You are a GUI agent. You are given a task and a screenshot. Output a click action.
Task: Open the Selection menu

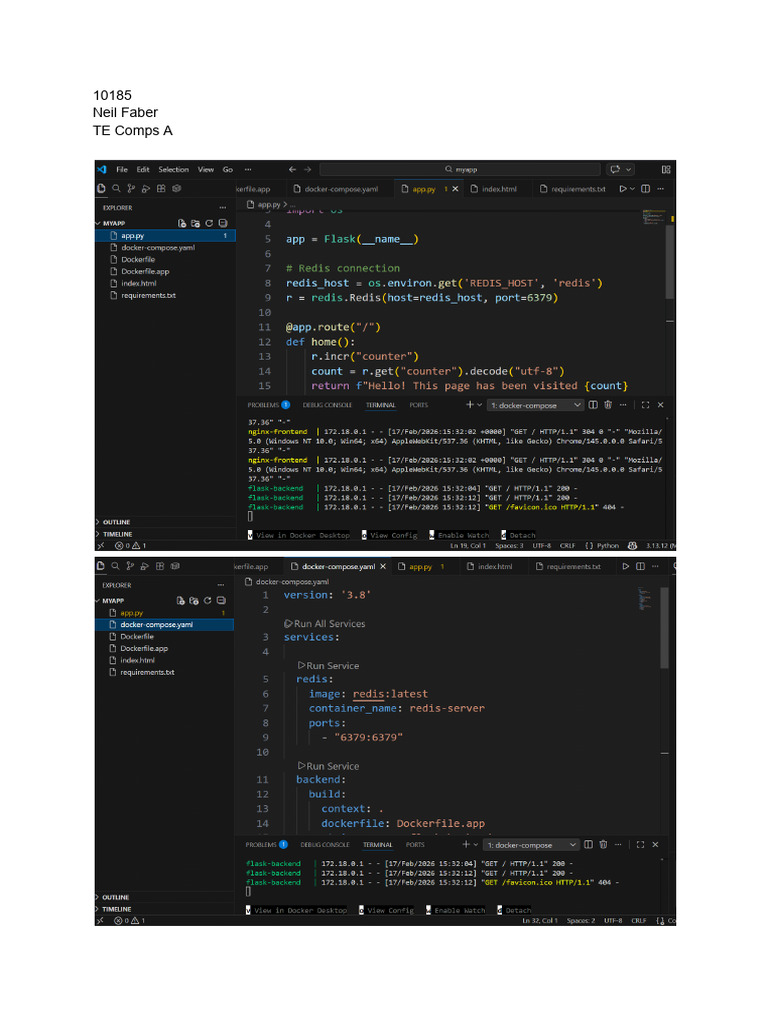(173, 170)
